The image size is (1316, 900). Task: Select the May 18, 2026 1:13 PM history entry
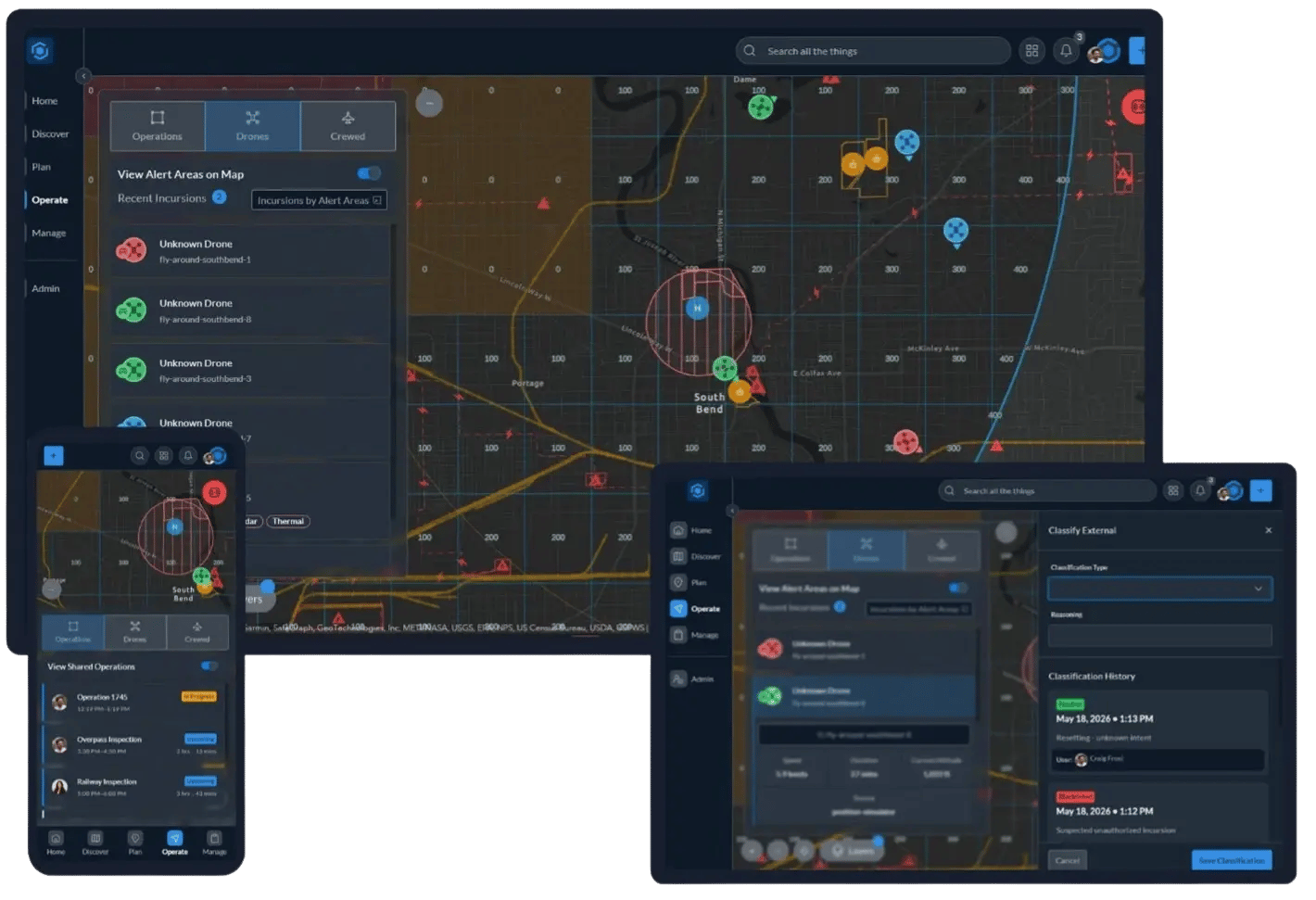pyautogui.click(x=1159, y=732)
